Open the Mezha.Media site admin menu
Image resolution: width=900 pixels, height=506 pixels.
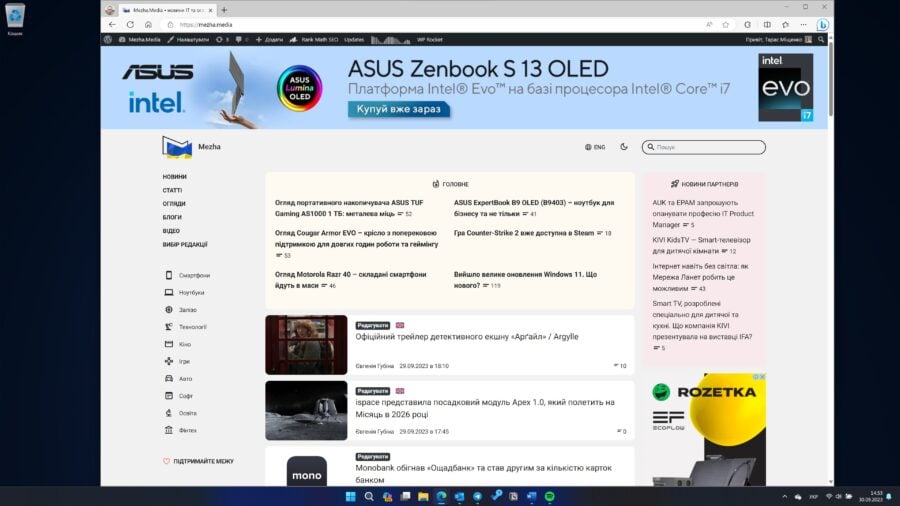pos(139,40)
